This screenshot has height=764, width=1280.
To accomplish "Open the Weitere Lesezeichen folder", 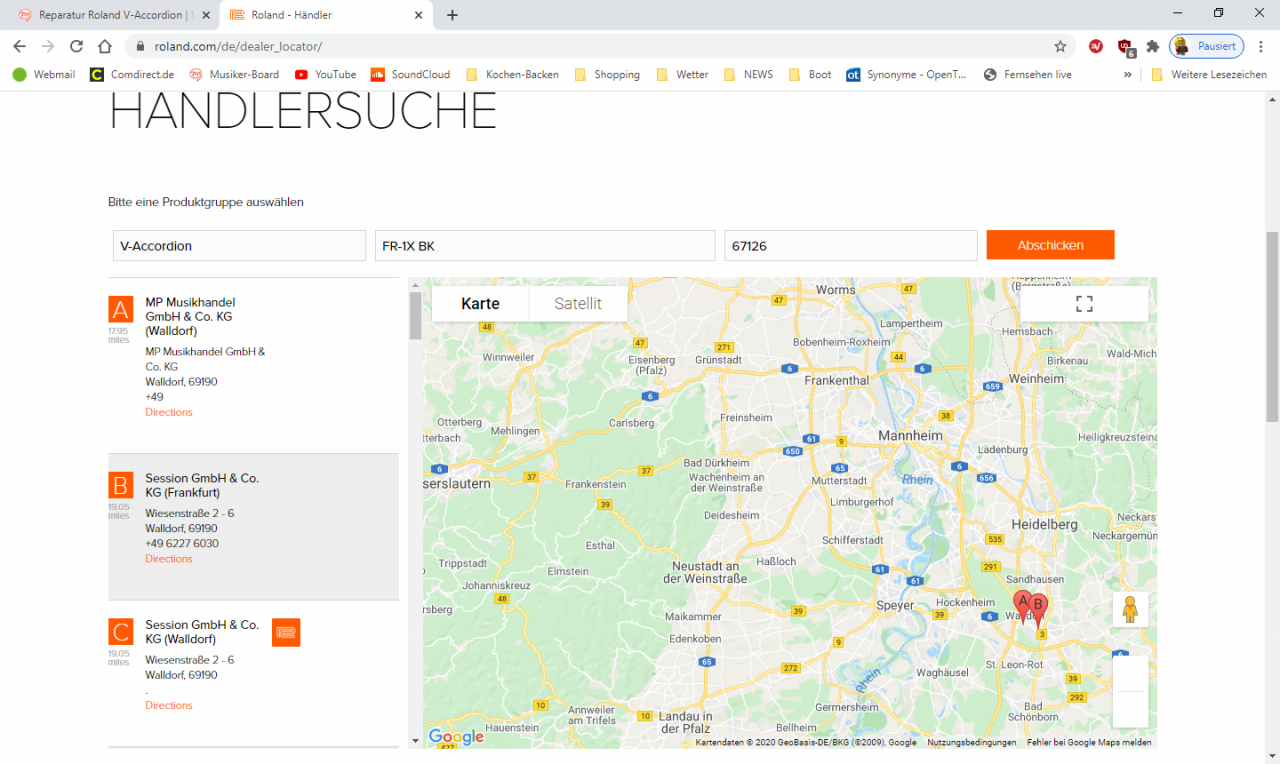I will [x=1209, y=74].
